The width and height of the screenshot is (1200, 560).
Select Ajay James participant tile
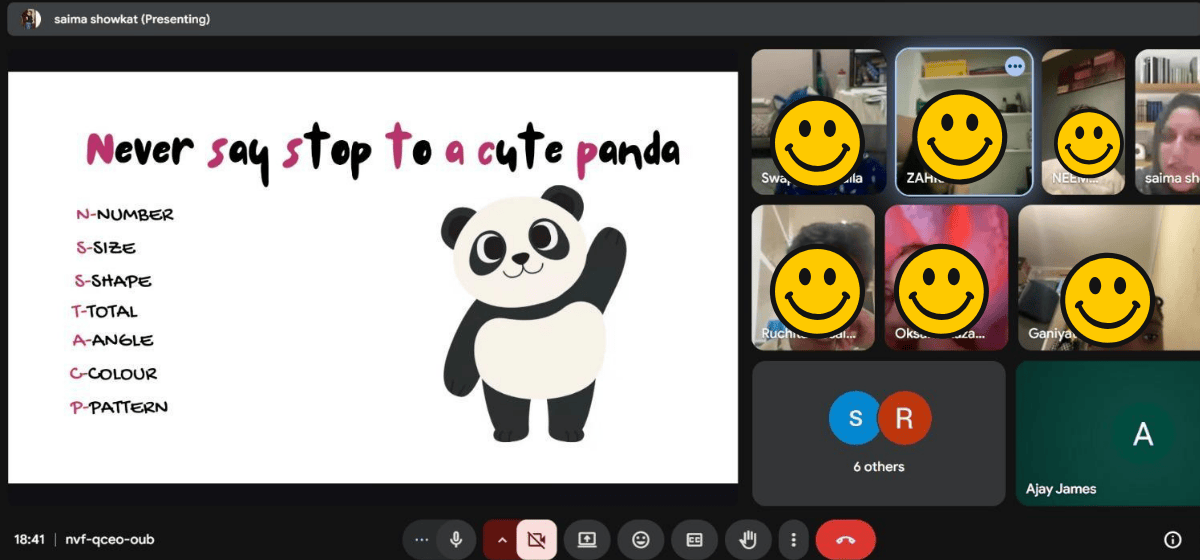pyautogui.click(x=1108, y=433)
